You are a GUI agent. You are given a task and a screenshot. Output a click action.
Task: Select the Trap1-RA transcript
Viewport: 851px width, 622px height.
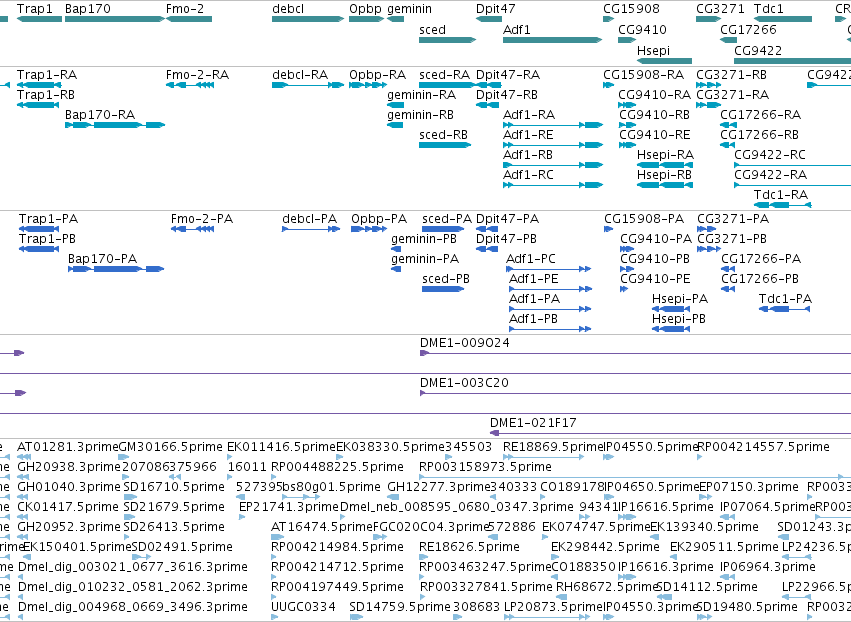39,85
